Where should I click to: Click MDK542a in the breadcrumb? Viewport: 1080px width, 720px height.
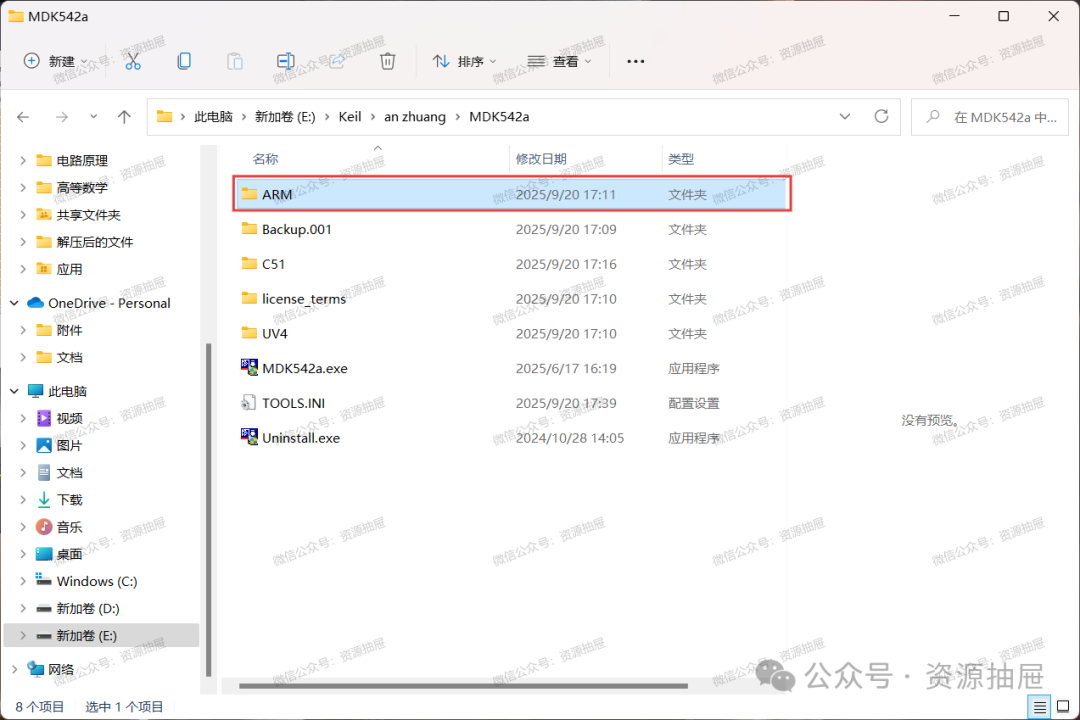coord(499,117)
